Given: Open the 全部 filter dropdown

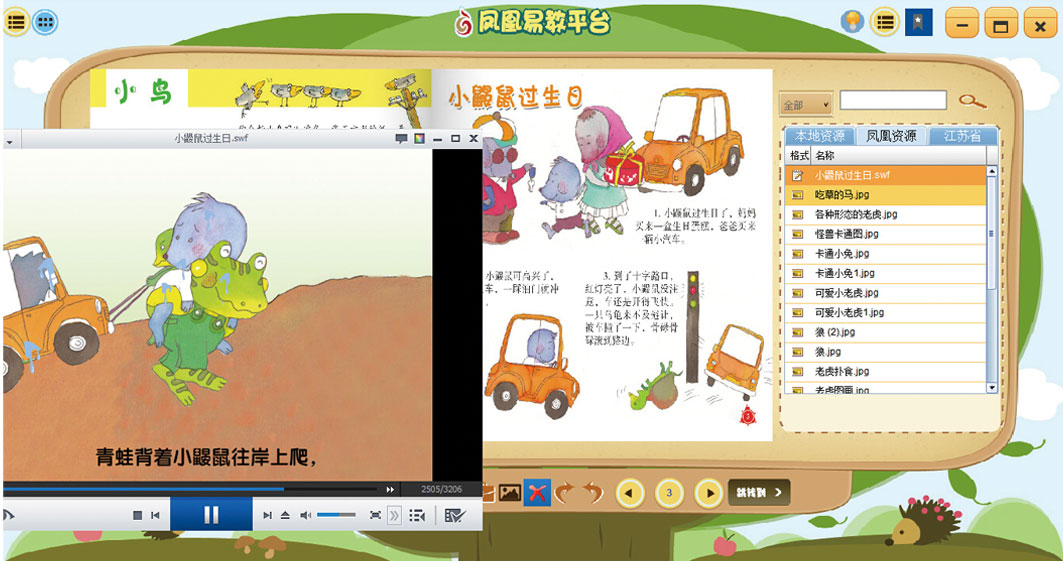Looking at the screenshot, I should click(x=805, y=105).
